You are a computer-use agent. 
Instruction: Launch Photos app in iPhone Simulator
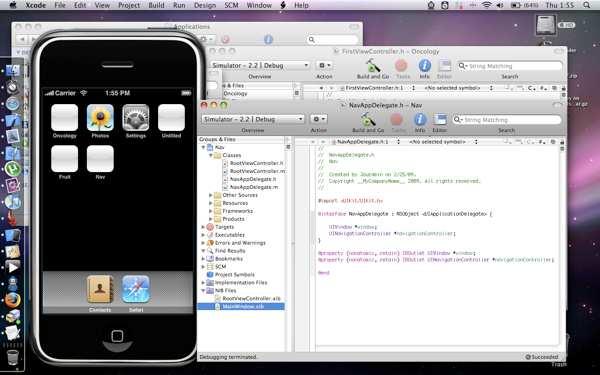[100, 118]
